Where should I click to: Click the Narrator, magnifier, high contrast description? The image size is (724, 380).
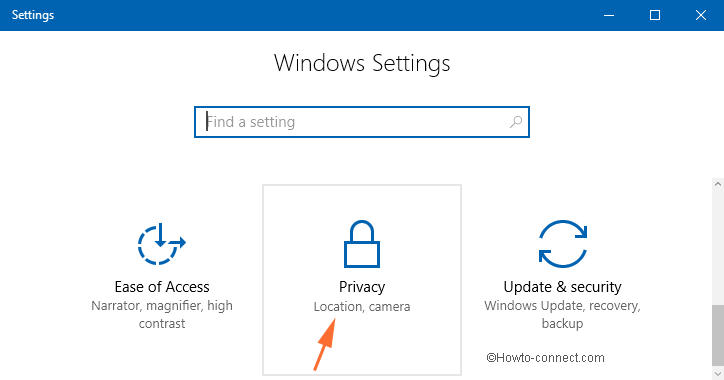[162, 314]
